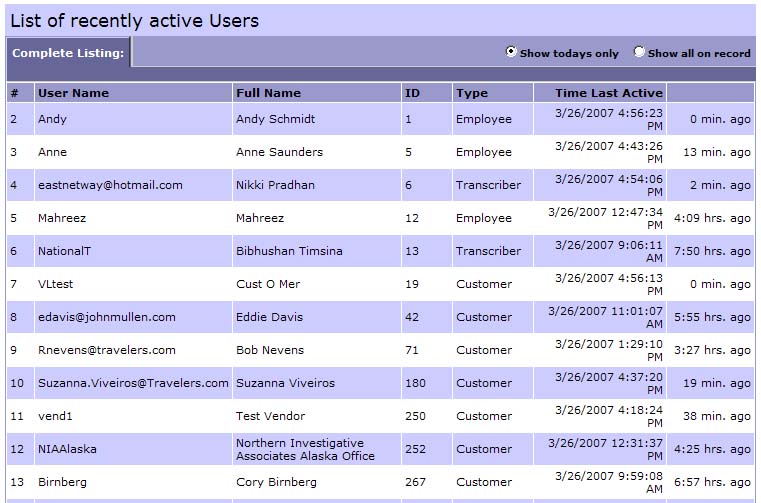The width and height of the screenshot is (761, 503).
Task: Click ID value 252
Action: pyautogui.click(x=415, y=449)
